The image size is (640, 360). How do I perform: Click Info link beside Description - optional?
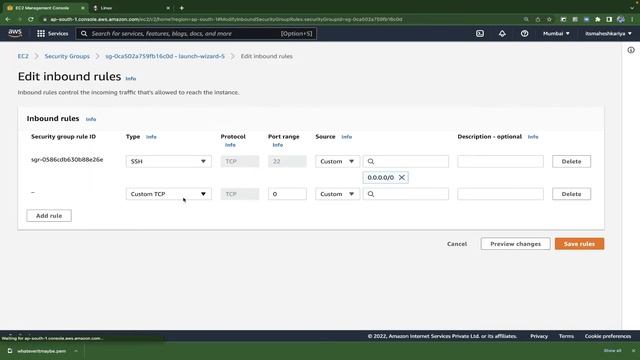tap(533, 137)
